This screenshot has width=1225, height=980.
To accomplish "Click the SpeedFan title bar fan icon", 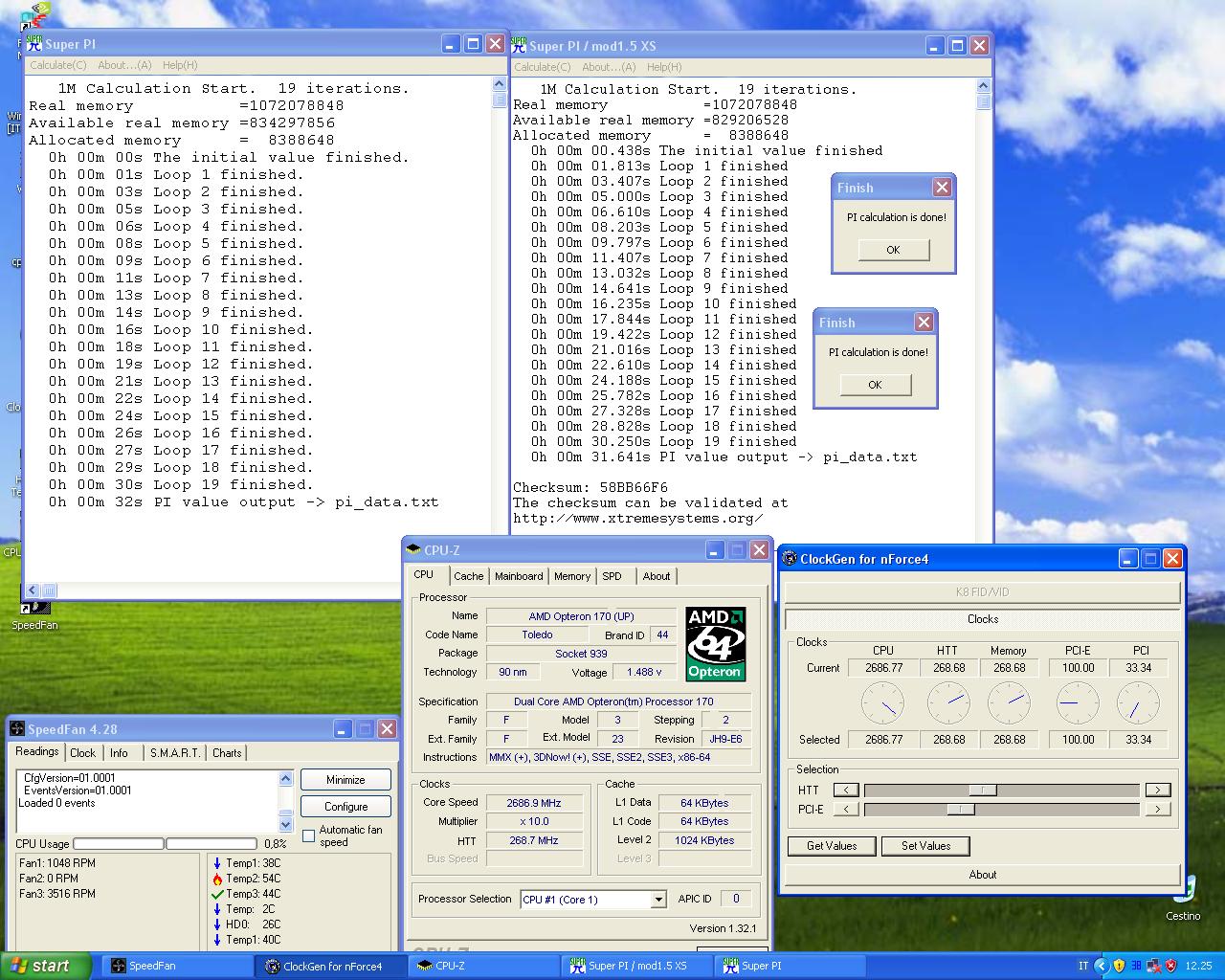I will point(17,729).
